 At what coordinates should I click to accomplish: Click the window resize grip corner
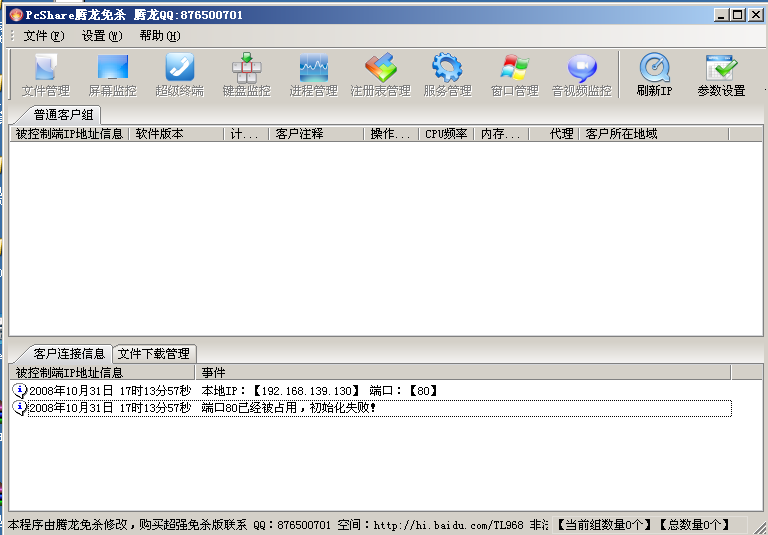coord(758,527)
